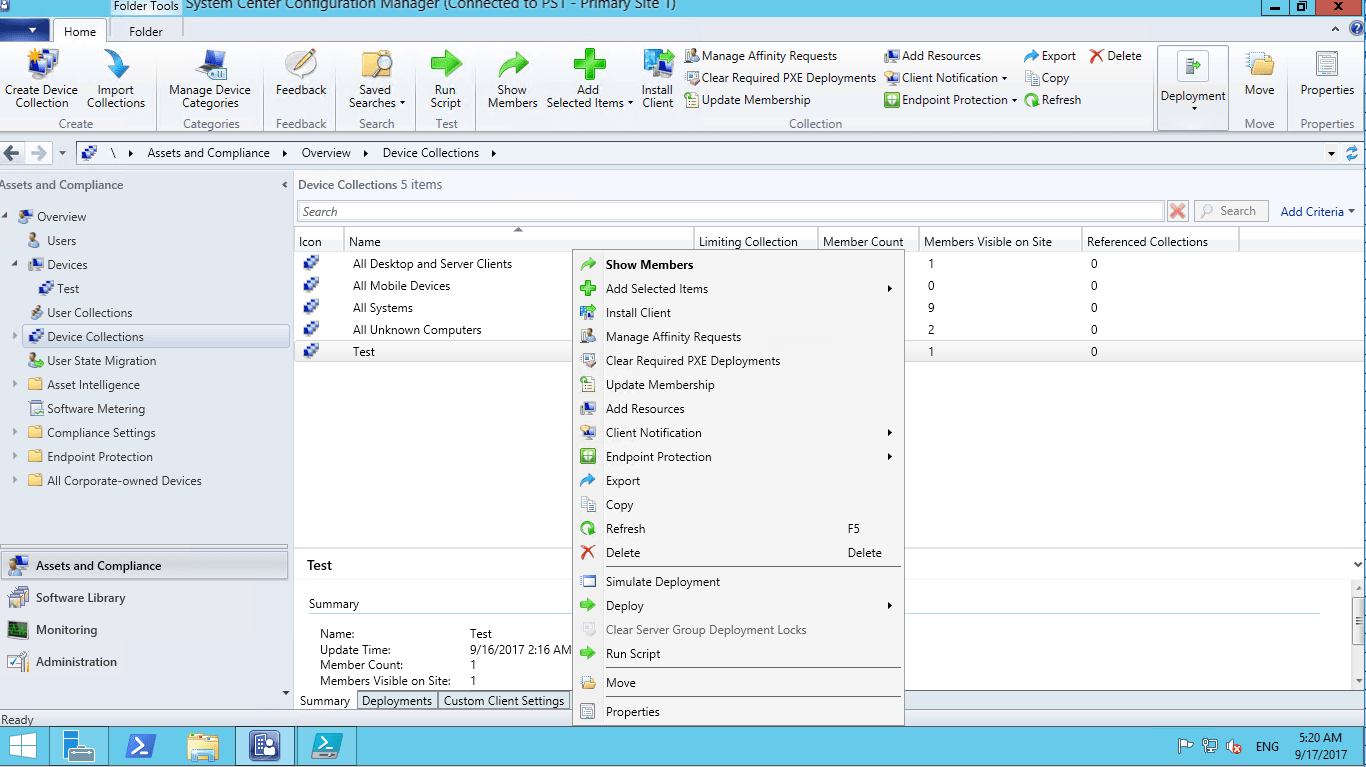
Task: Click the Windows Start button
Action: pyautogui.click(x=23, y=746)
